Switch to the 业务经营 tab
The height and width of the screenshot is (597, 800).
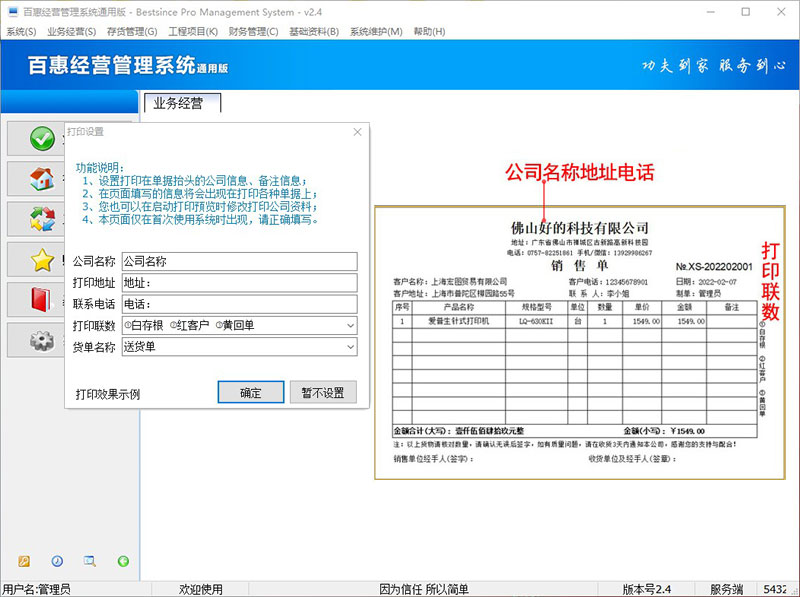pyautogui.click(x=183, y=103)
